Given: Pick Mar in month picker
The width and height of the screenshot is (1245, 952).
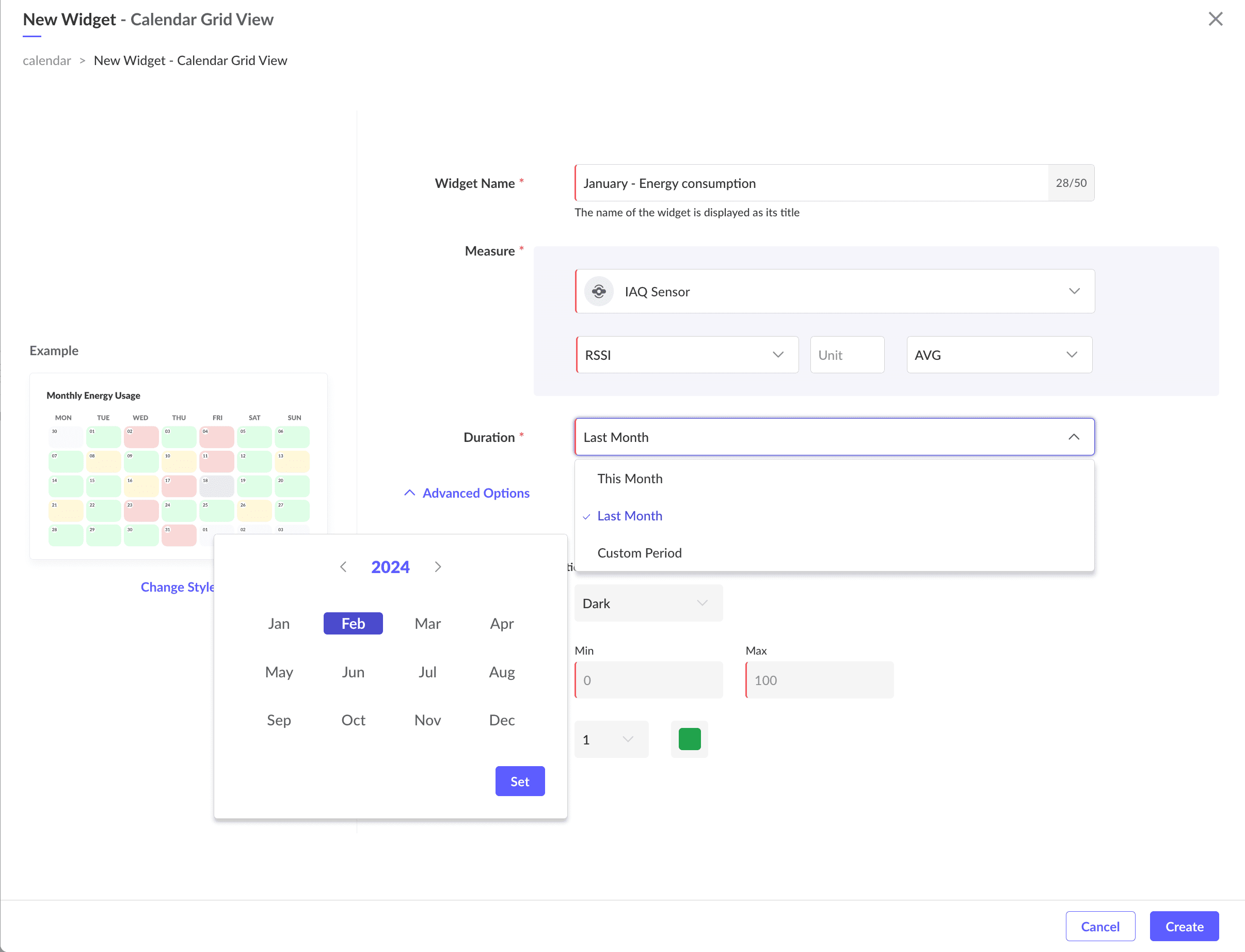Looking at the screenshot, I should (x=428, y=623).
